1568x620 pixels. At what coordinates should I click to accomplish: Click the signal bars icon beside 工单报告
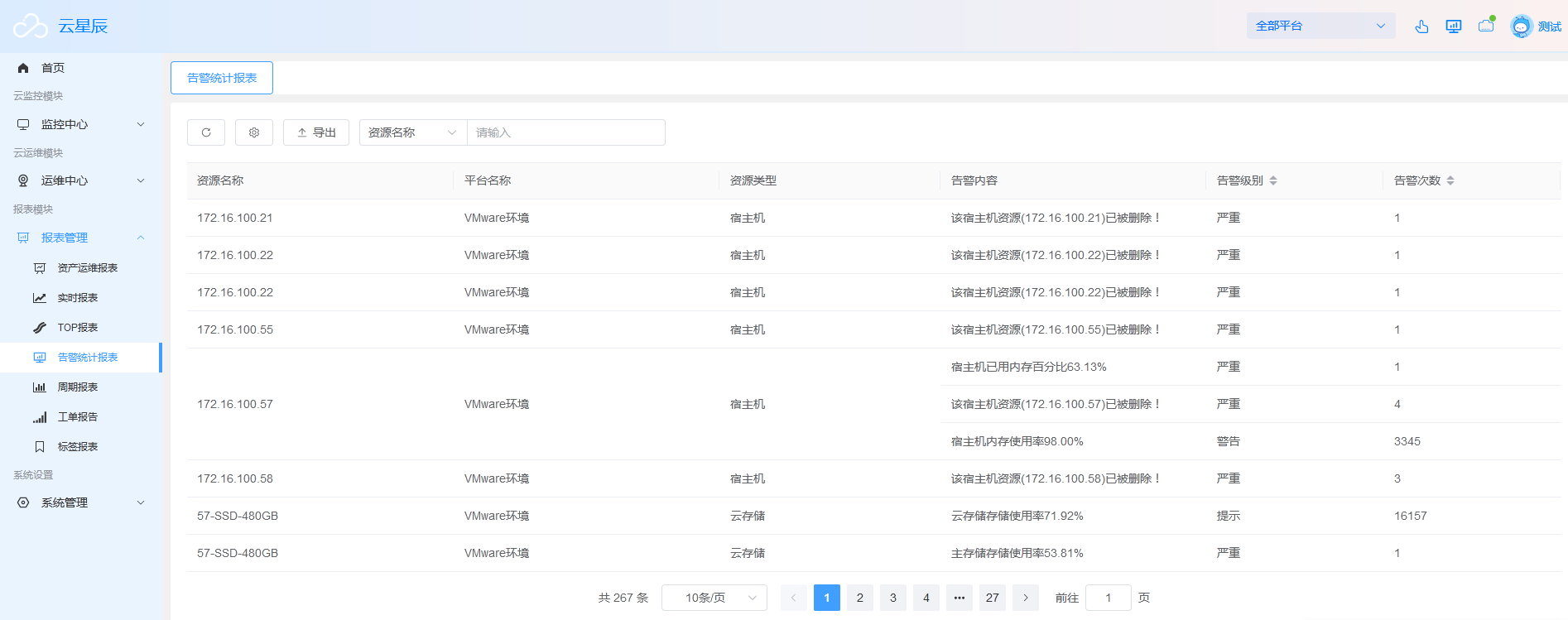point(40,417)
